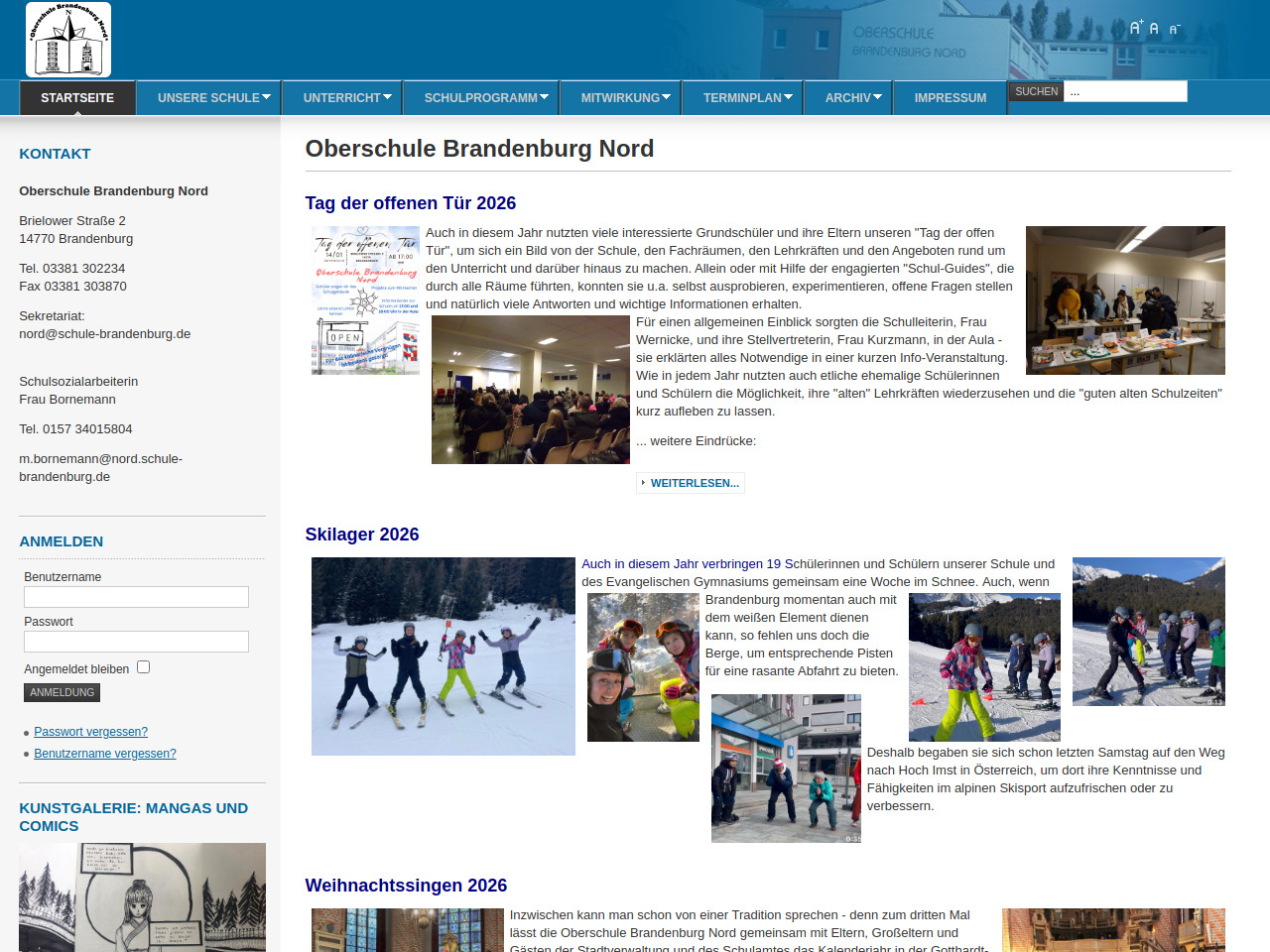Focus the Suchen search box
The height and width of the screenshot is (952, 1270).
click(x=1124, y=91)
